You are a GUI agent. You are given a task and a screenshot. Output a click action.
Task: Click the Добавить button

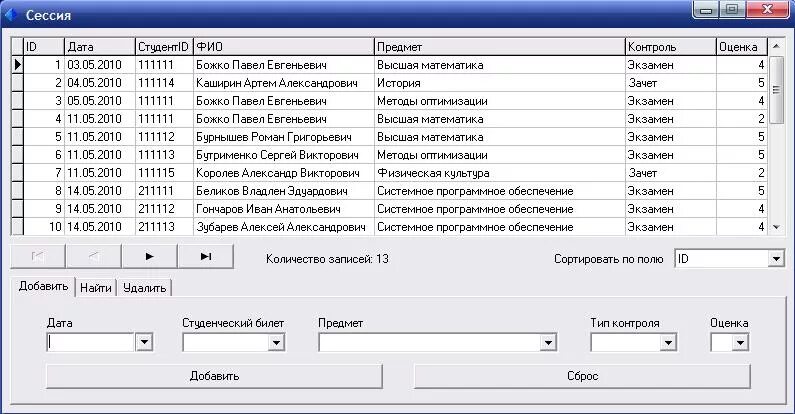[x=214, y=376]
